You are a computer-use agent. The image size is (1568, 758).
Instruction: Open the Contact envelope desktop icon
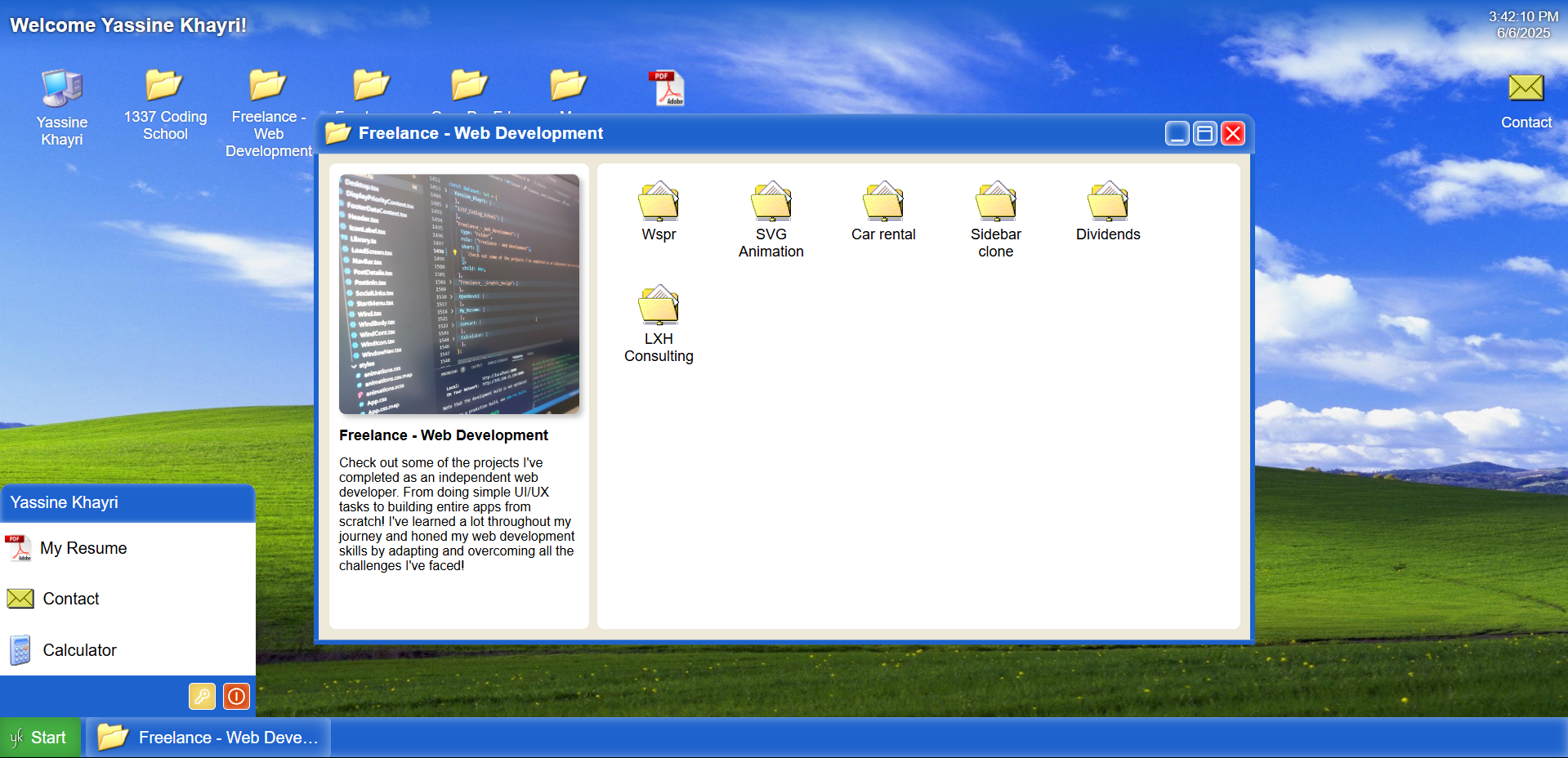coord(1526,102)
